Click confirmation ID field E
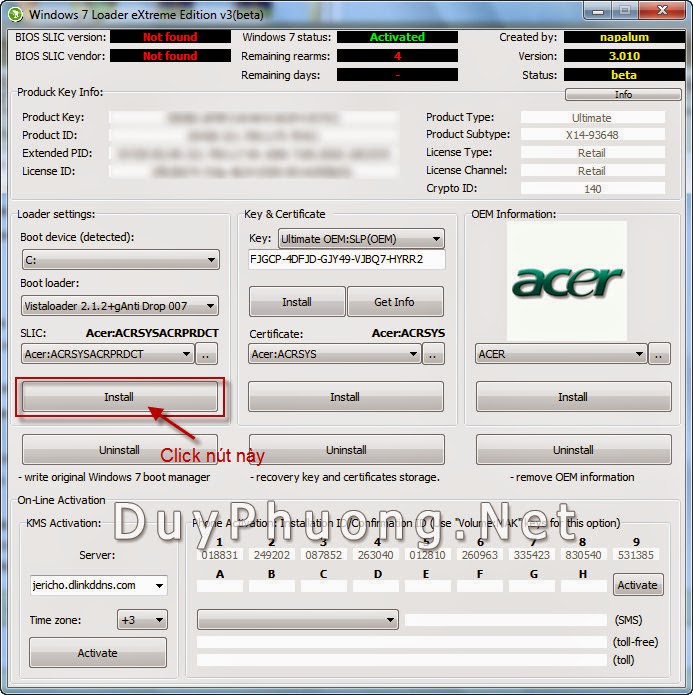This screenshot has width=693, height=695. click(x=428, y=587)
